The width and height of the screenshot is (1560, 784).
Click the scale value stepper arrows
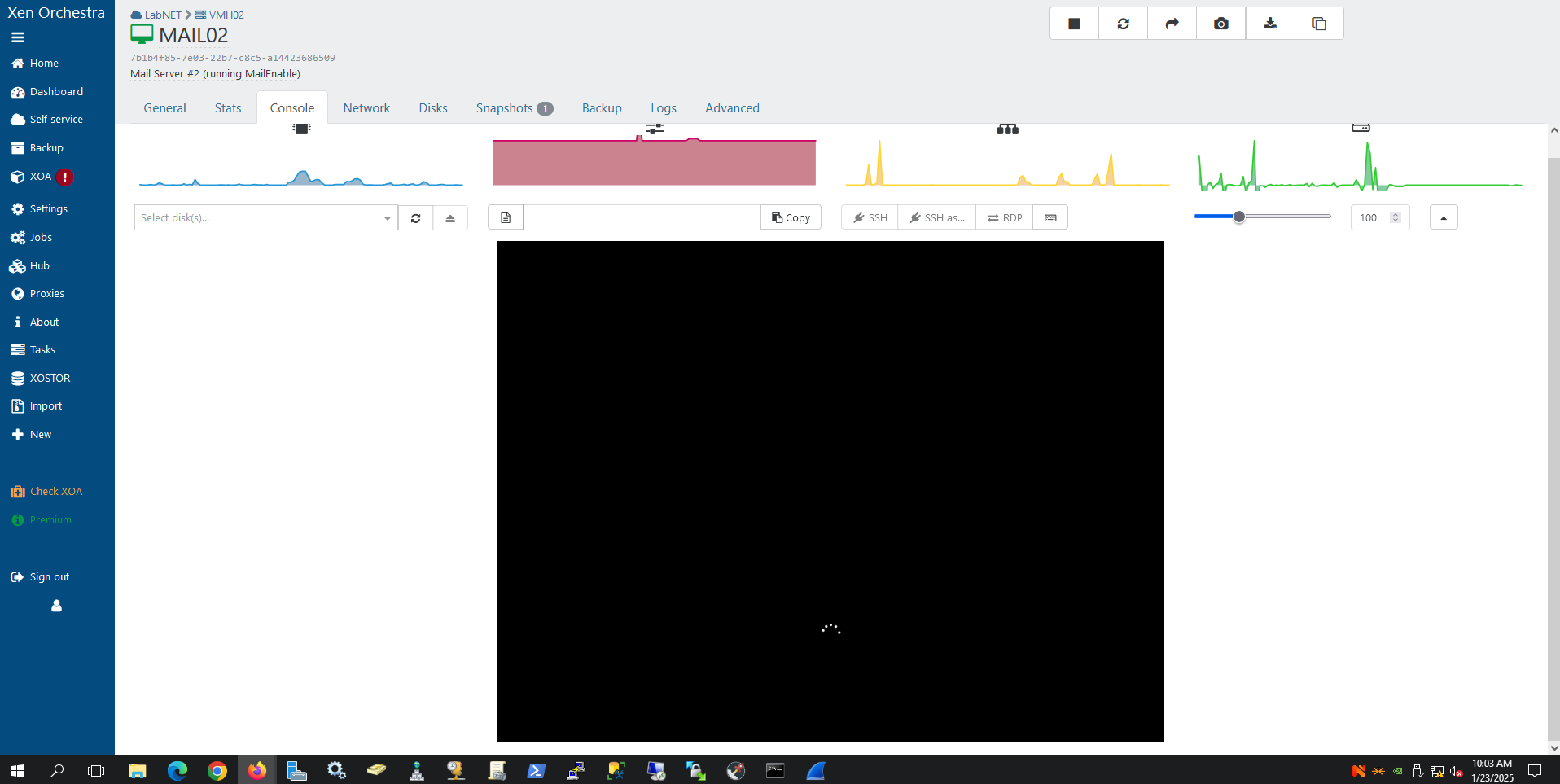(x=1396, y=217)
